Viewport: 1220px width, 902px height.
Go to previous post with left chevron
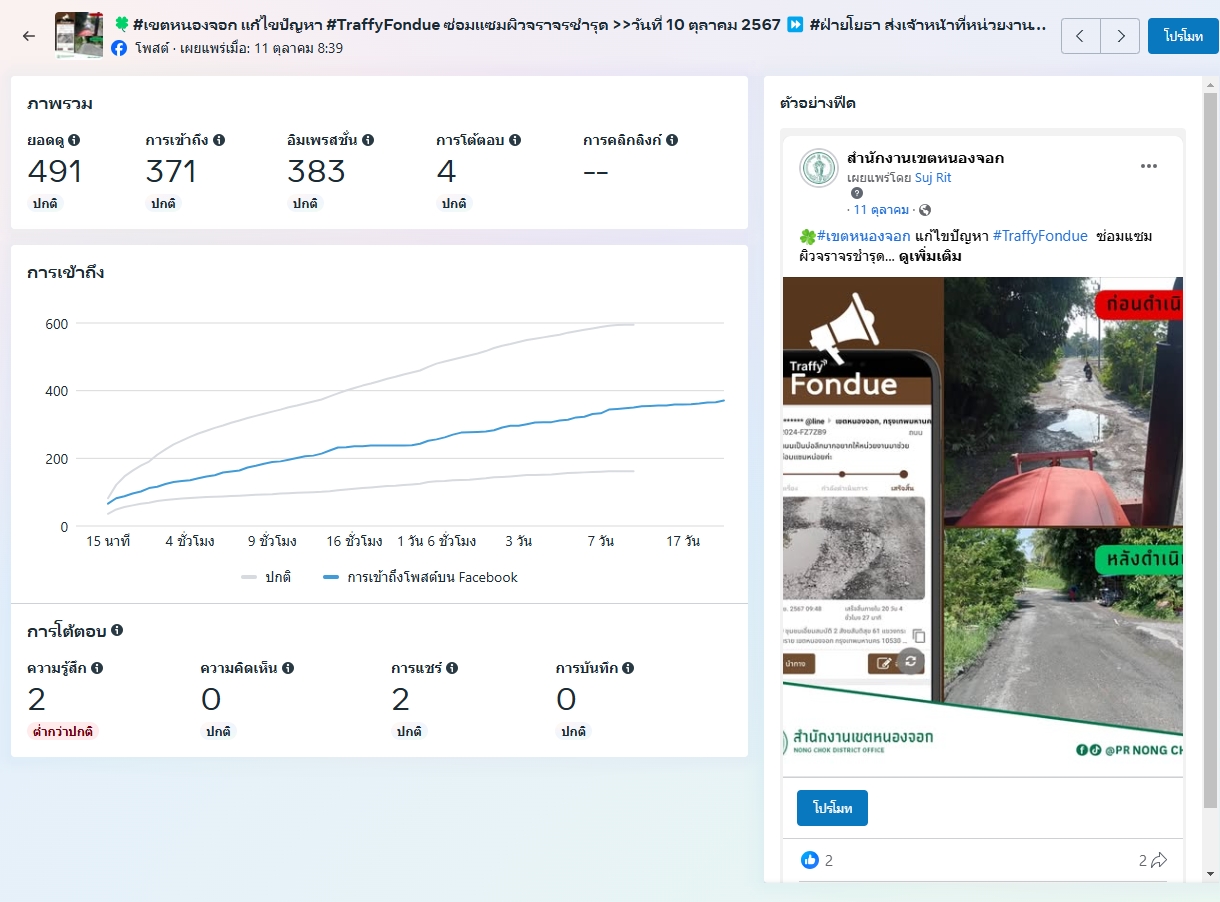tap(1080, 36)
